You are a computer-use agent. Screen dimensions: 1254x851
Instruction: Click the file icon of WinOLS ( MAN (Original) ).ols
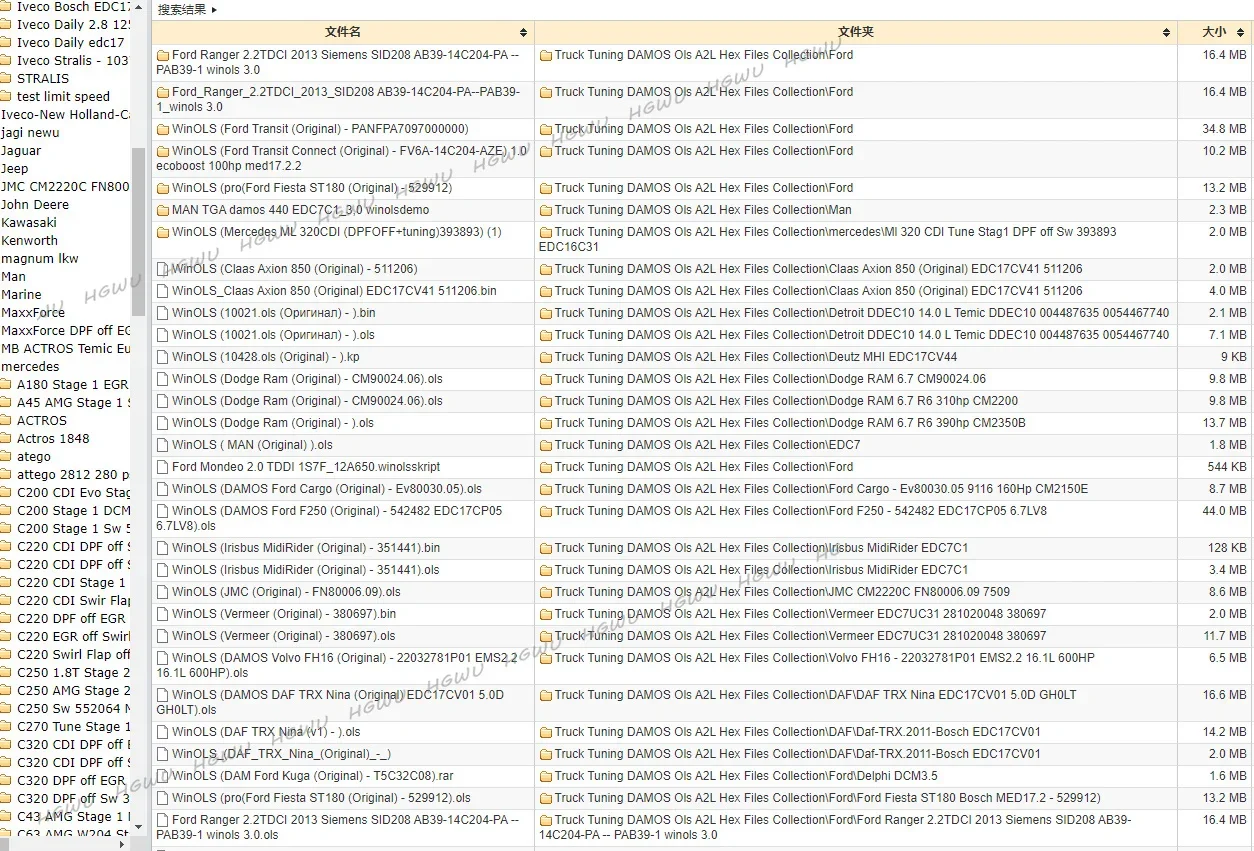pyautogui.click(x=163, y=445)
